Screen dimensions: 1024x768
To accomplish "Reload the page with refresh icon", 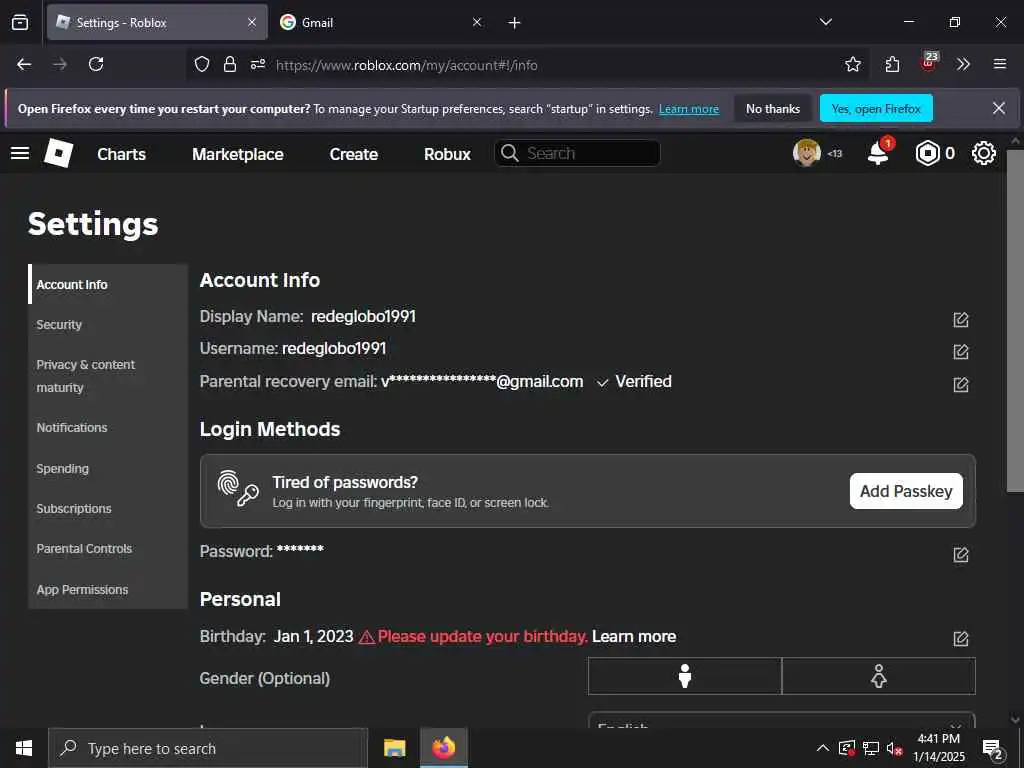I will pyautogui.click(x=96, y=64).
